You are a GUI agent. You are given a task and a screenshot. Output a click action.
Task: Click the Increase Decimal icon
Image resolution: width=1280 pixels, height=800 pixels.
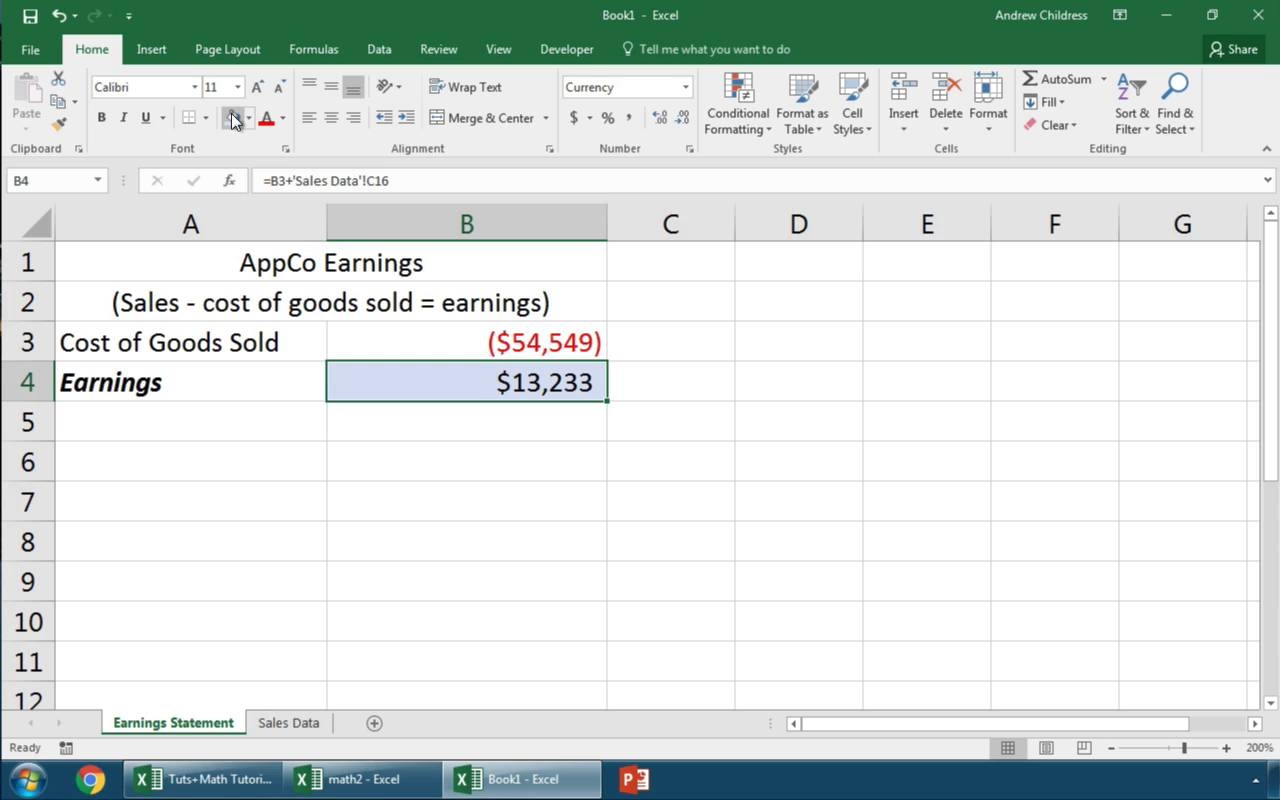pyautogui.click(x=660, y=118)
